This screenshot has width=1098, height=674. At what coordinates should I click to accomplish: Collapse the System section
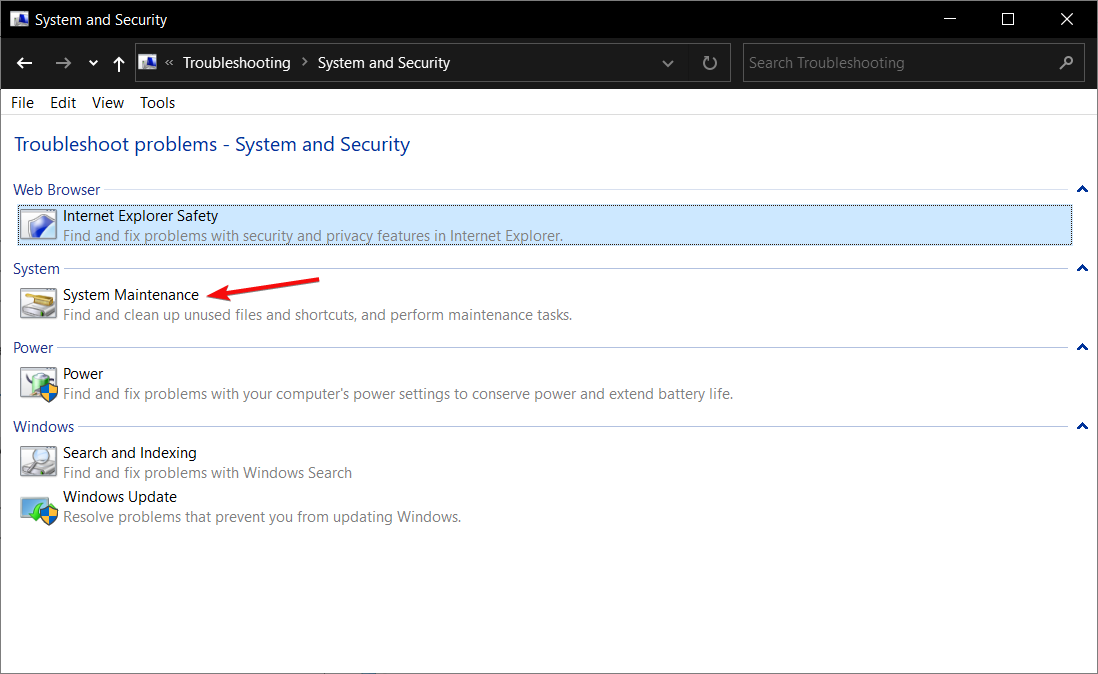1081,269
